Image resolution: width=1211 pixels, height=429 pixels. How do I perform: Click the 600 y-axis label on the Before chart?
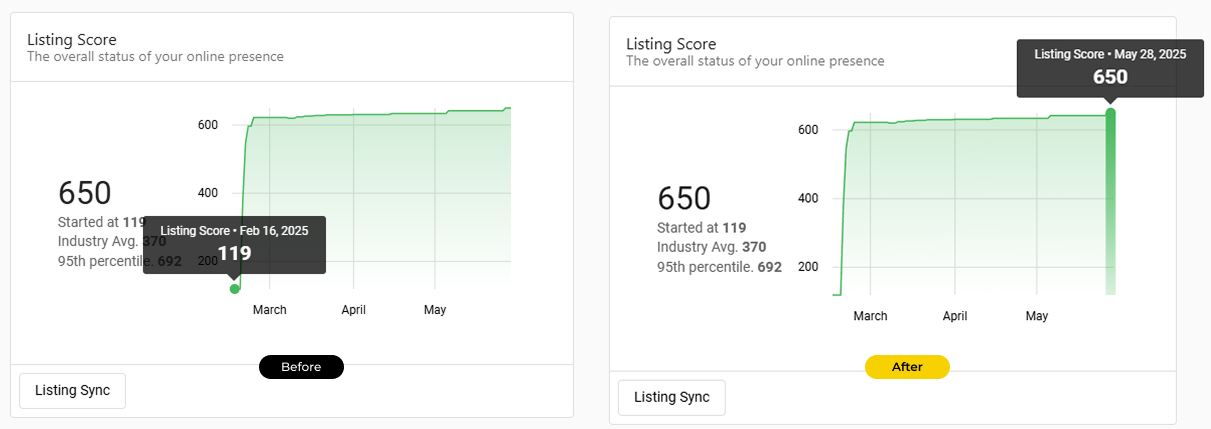(208, 125)
